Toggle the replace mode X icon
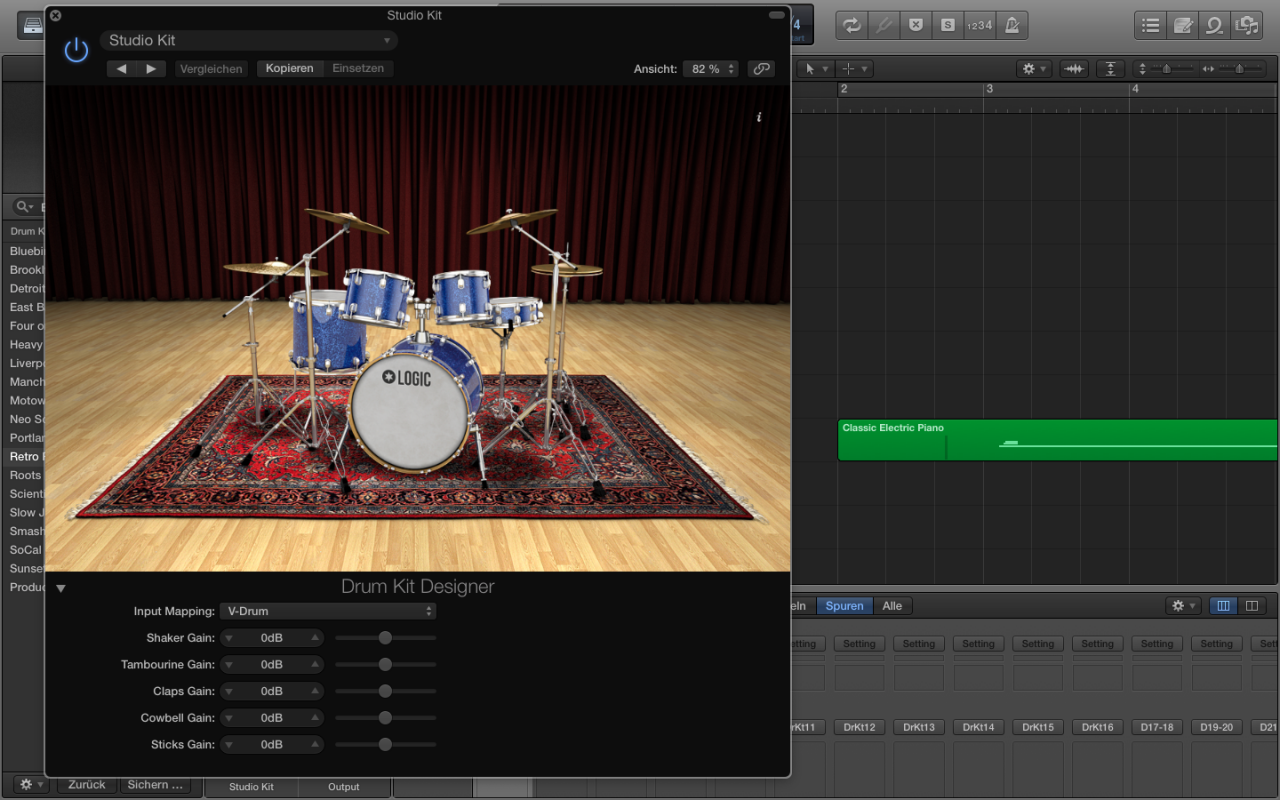 point(915,26)
